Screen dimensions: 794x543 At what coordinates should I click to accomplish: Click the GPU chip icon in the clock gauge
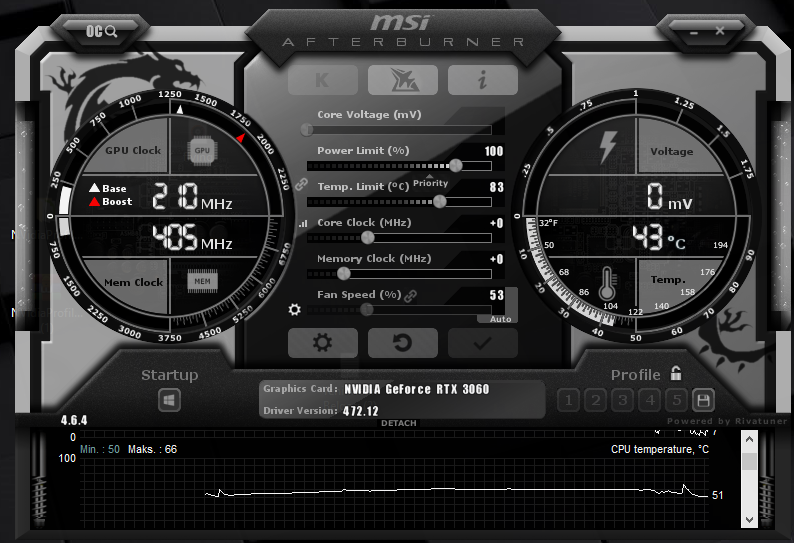202,151
